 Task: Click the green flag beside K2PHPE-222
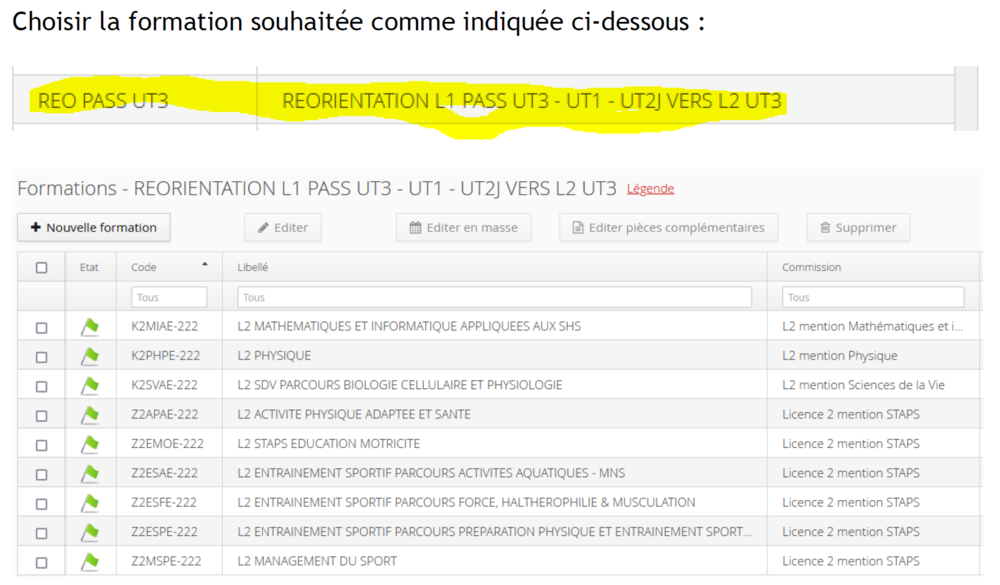point(90,356)
